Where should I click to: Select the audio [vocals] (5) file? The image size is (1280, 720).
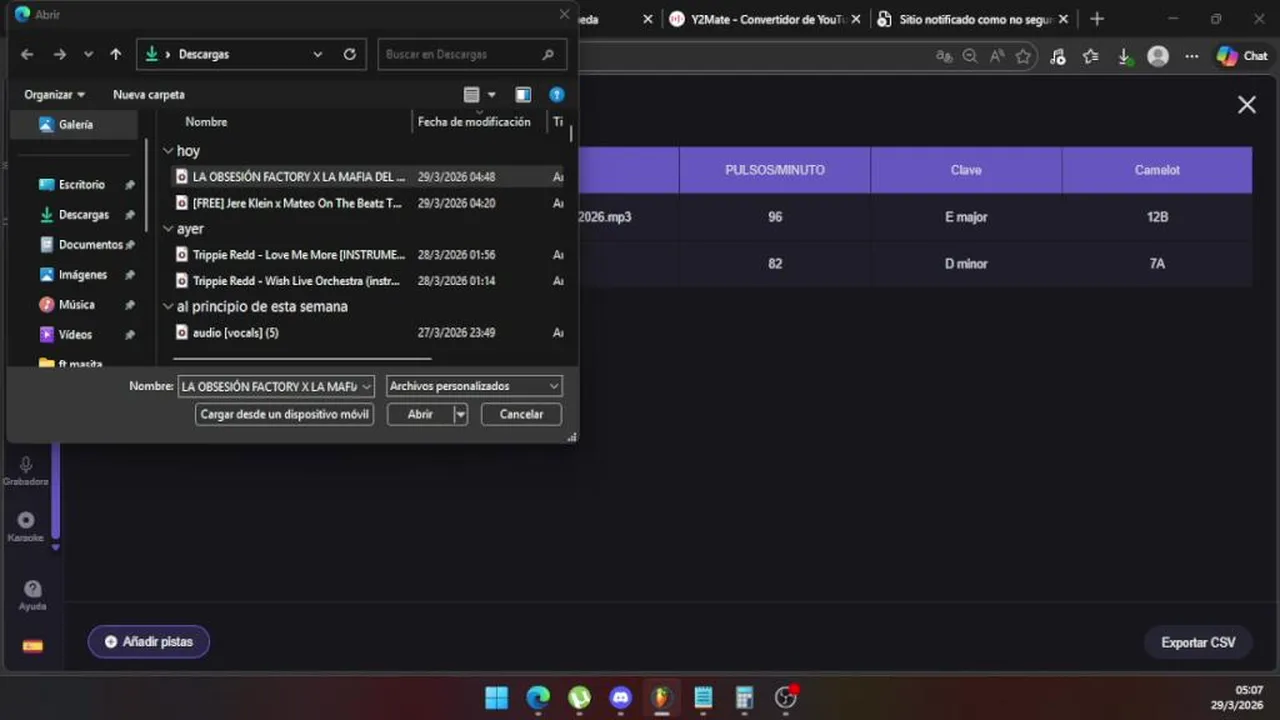click(x=368, y=333)
